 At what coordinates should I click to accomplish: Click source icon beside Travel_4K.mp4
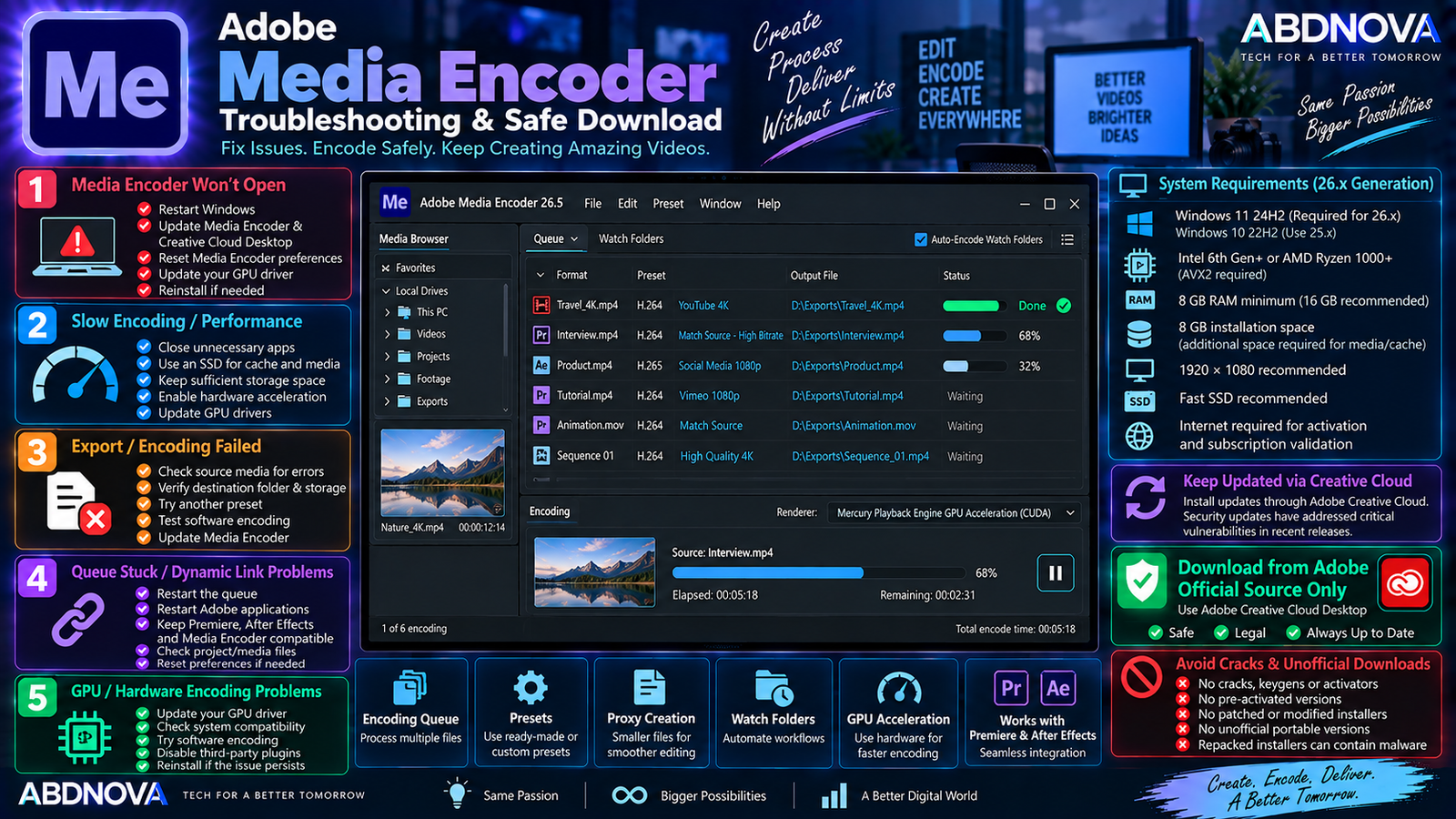click(x=541, y=305)
